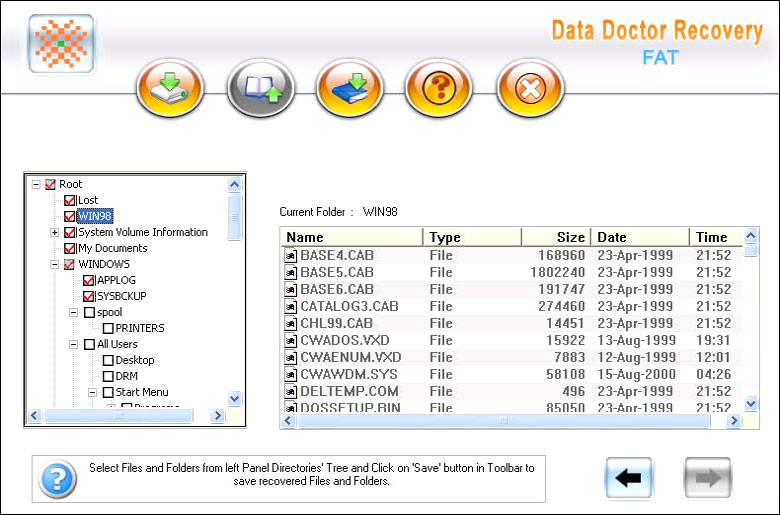Click the file list scroll right arrow
The height and width of the screenshot is (515, 780).
734,421
